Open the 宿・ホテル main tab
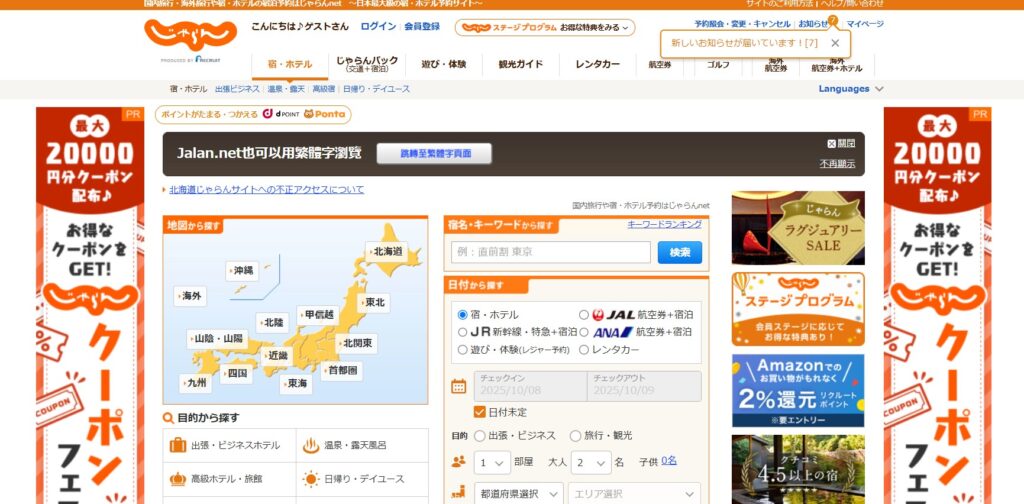This screenshot has width=1024, height=504. (x=290, y=65)
